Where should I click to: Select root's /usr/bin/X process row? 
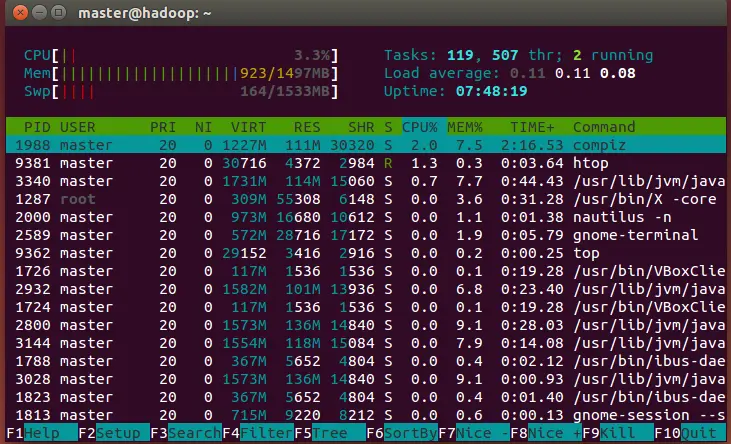click(366, 199)
